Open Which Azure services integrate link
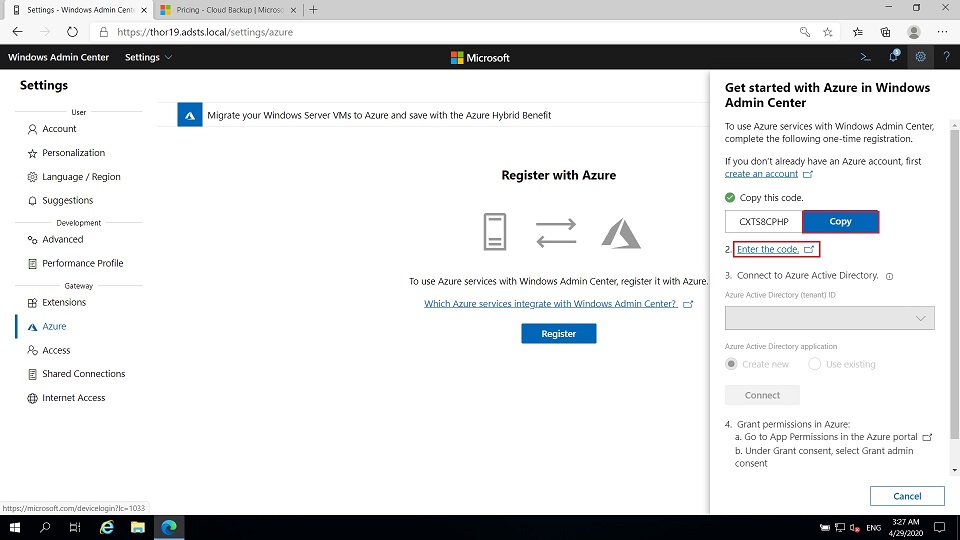Viewport: 960px width, 540px height. click(x=550, y=304)
